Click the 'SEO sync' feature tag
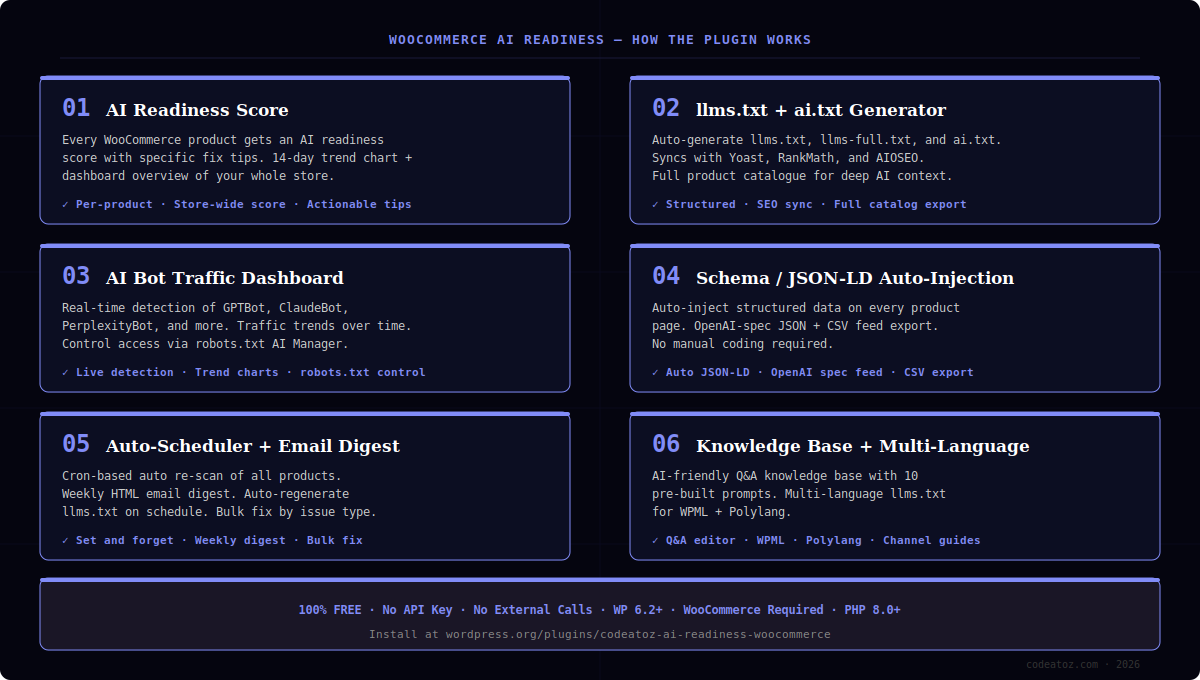This screenshot has height=680, width=1200. [x=785, y=204]
